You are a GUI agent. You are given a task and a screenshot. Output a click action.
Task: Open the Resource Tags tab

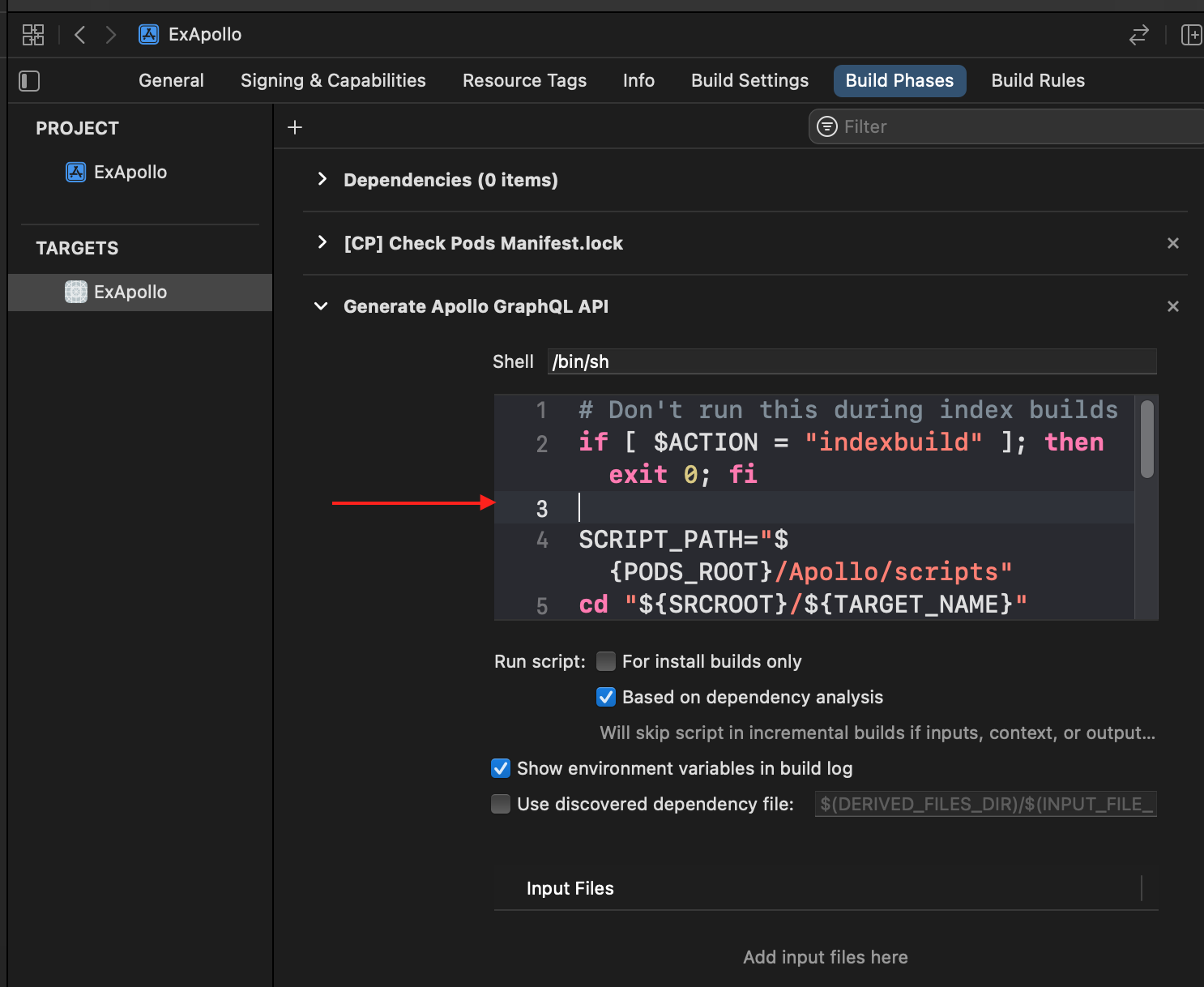click(x=524, y=80)
